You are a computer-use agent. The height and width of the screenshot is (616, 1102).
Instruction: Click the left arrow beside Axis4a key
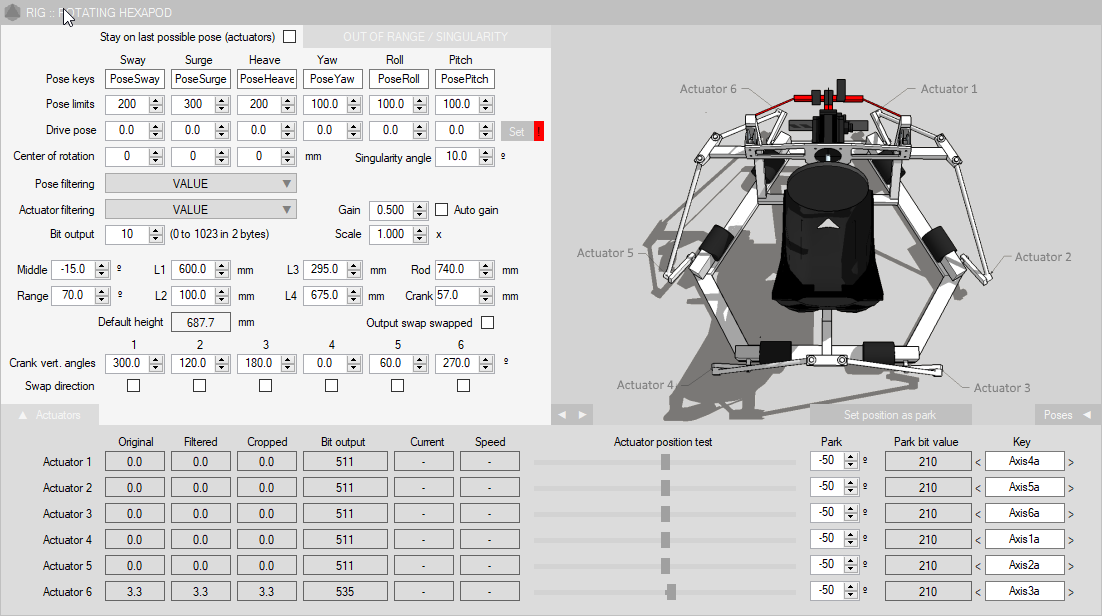[978, 462]
